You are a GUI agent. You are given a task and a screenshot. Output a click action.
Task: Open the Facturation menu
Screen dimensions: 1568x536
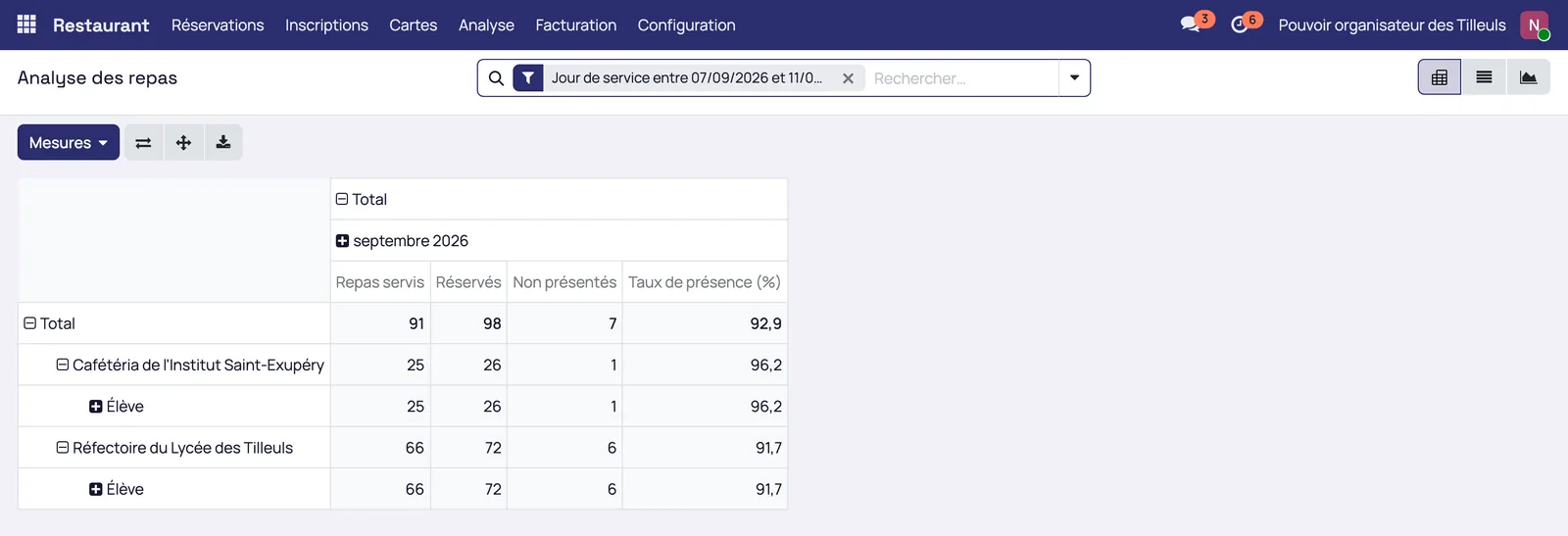575,24
